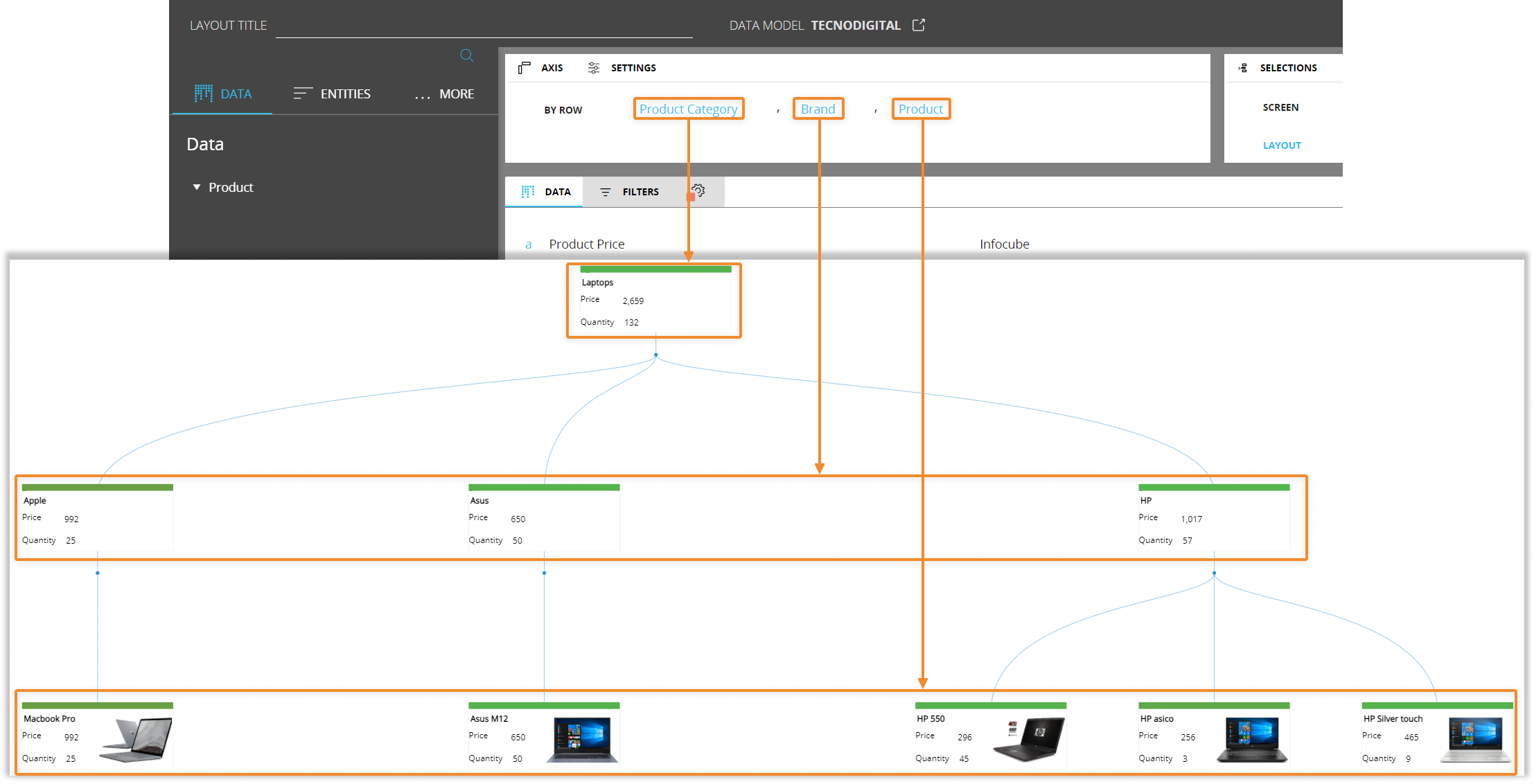Click the green bar on Laptops node
This screenshot has height=784, width=1534.
click(655, 269)
